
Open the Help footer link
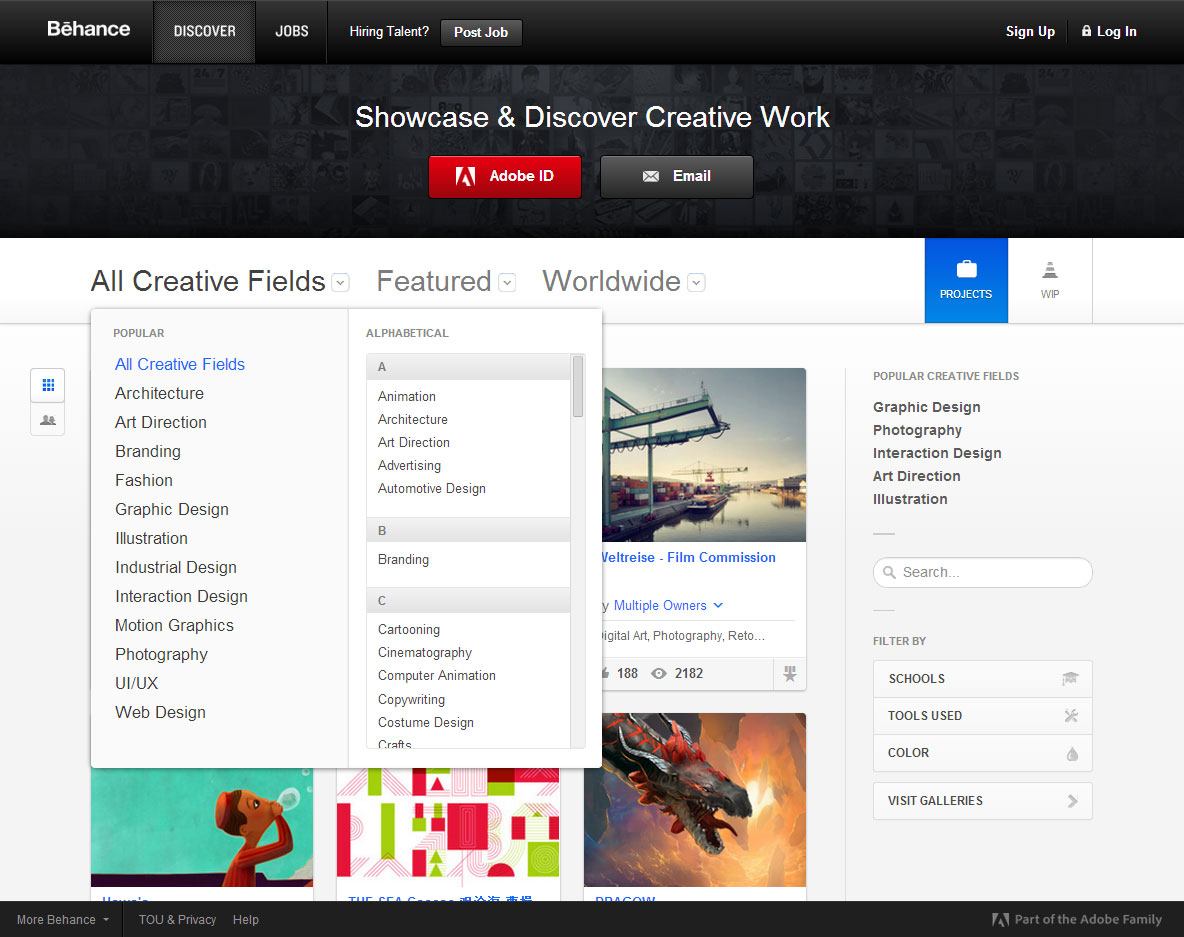(x=245, y=920)
